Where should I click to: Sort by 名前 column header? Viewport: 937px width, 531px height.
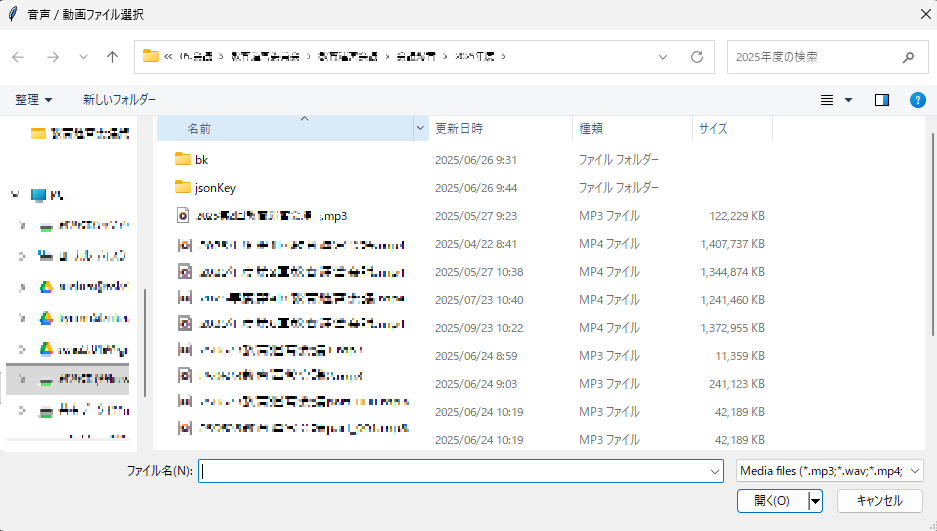point(285,128)
